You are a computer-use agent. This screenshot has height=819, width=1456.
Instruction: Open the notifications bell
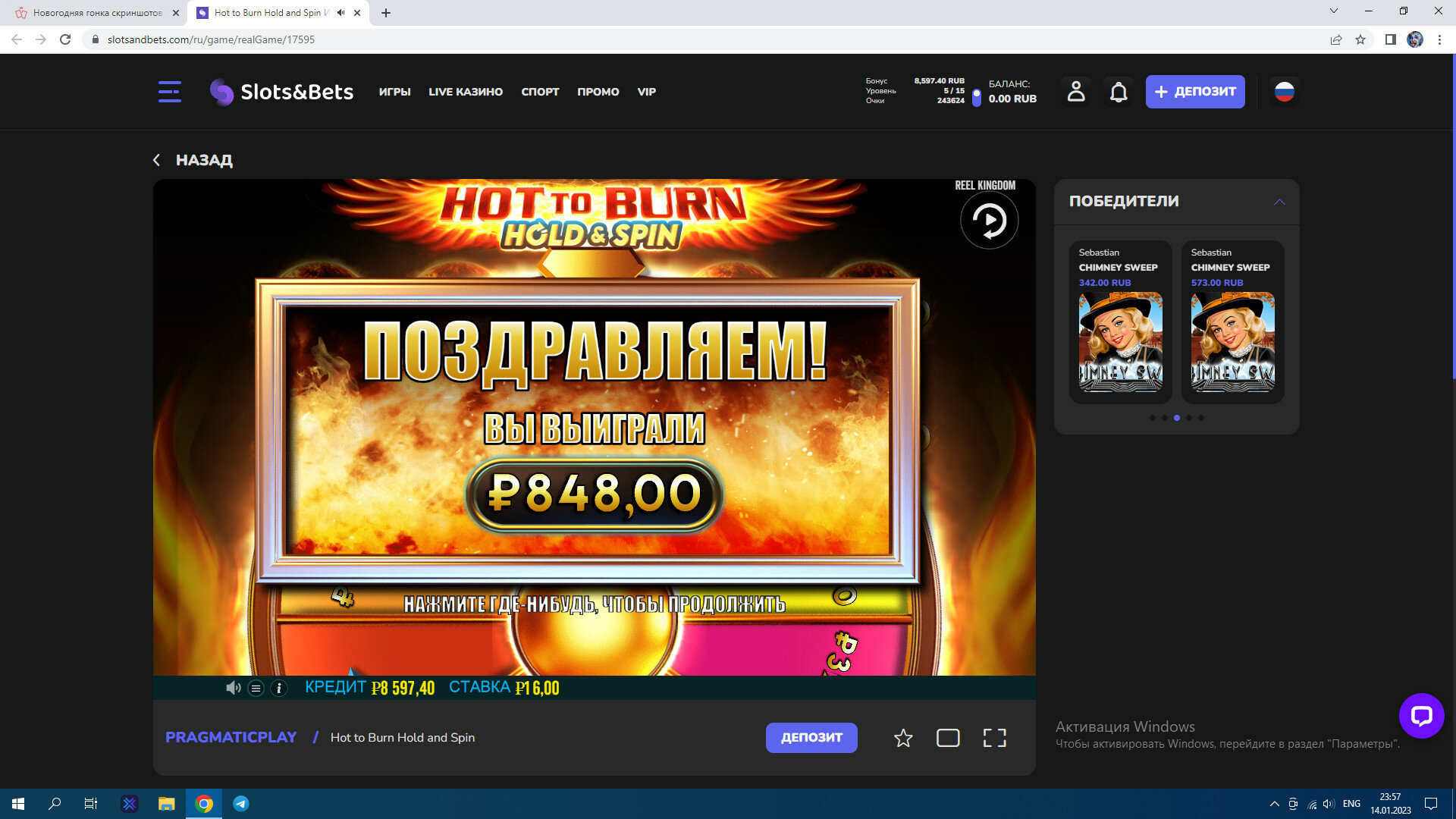pos(1119,92)
